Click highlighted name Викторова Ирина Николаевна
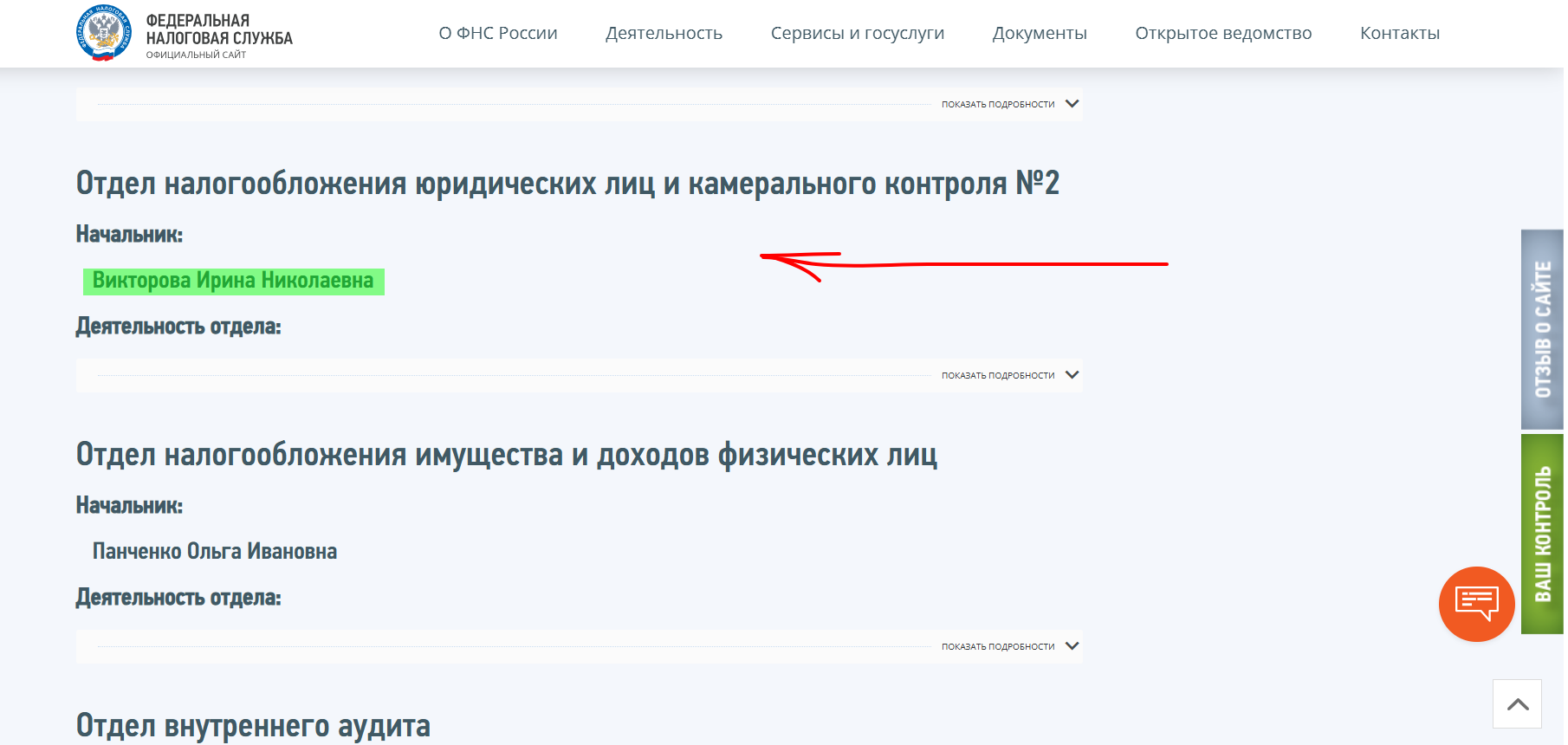Screen dimensions: 1568x745 click(233, 281)
